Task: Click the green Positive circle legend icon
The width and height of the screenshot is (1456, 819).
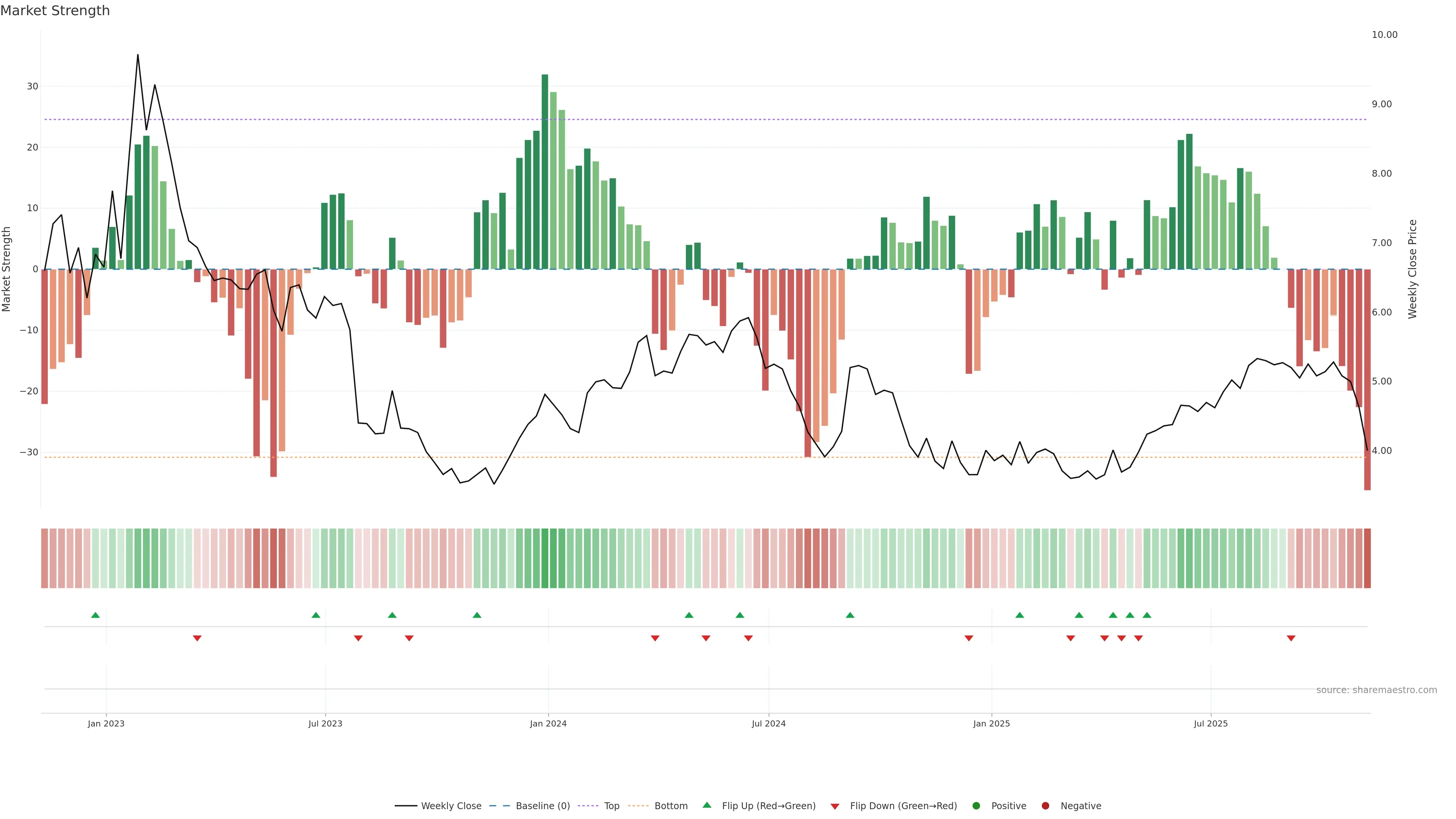Action: [976, 806]
